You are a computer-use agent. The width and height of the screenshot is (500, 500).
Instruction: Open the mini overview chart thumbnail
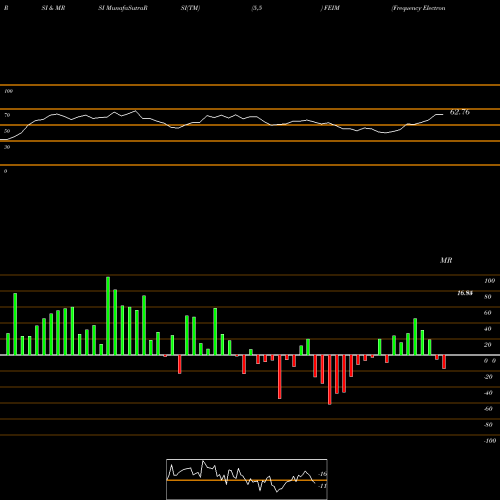coord(247,479)
